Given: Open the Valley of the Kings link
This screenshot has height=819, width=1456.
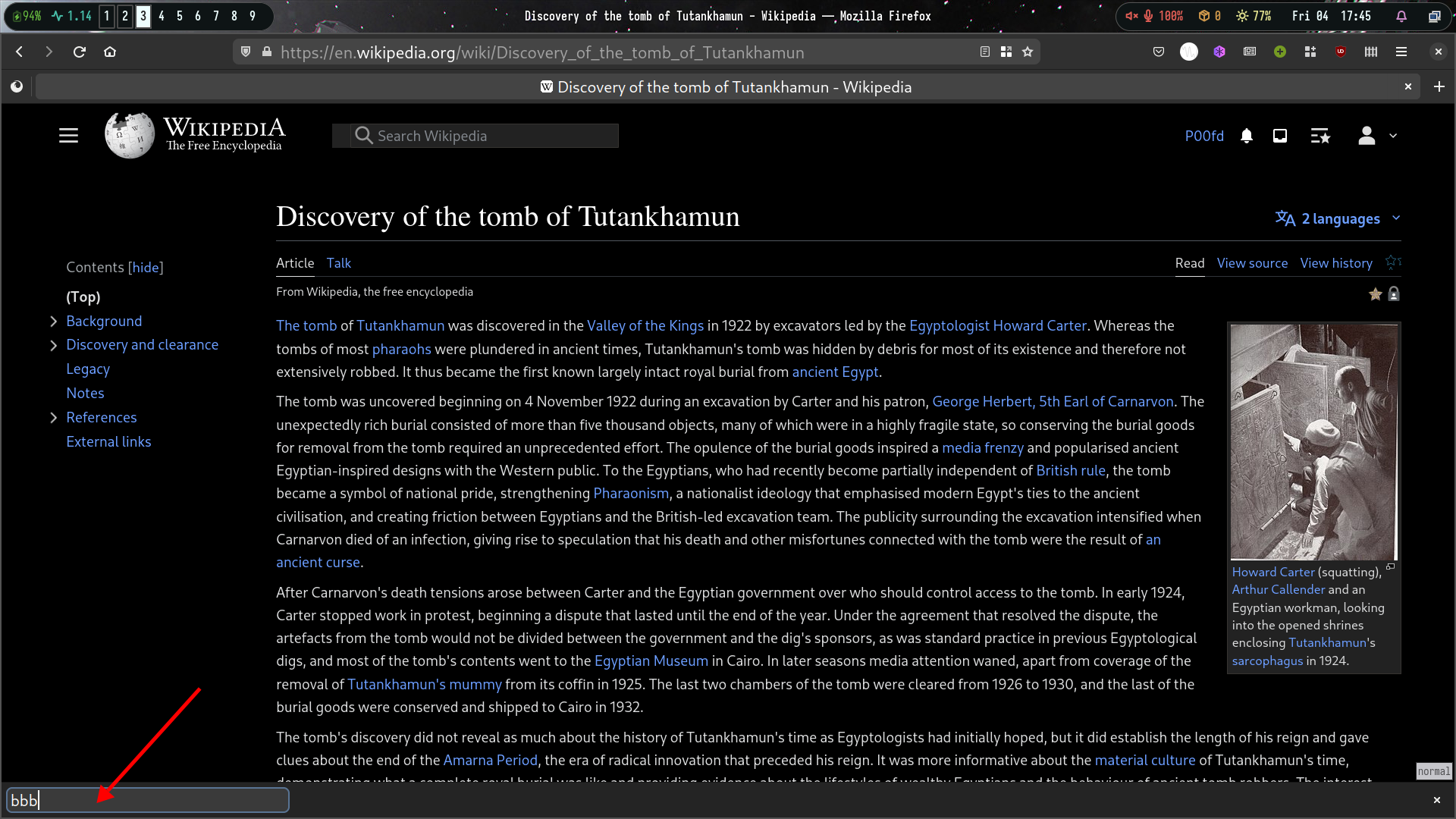Looking at the screenshot, I should [645, 325].
